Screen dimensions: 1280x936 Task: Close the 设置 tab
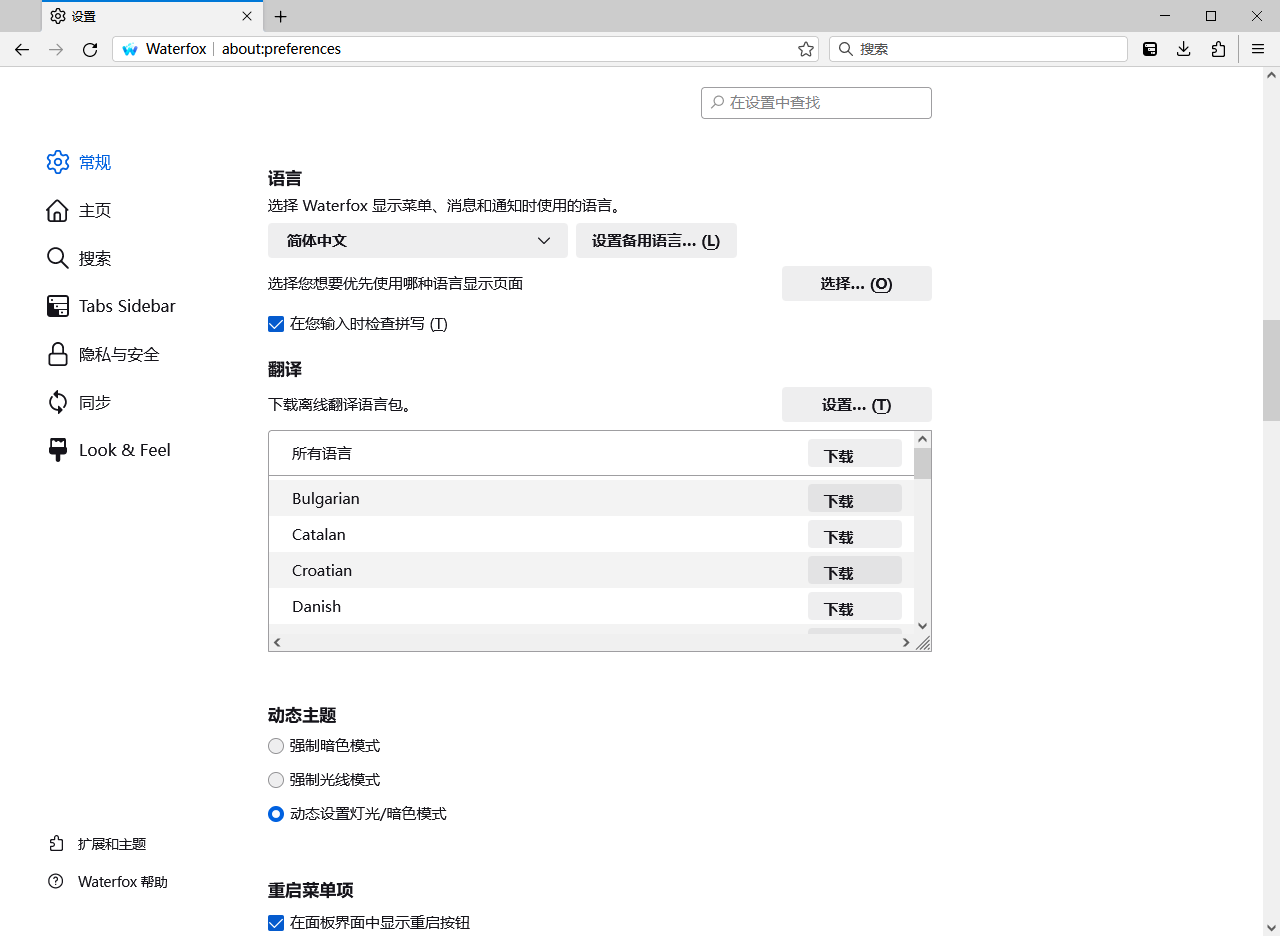pos(248,16)
